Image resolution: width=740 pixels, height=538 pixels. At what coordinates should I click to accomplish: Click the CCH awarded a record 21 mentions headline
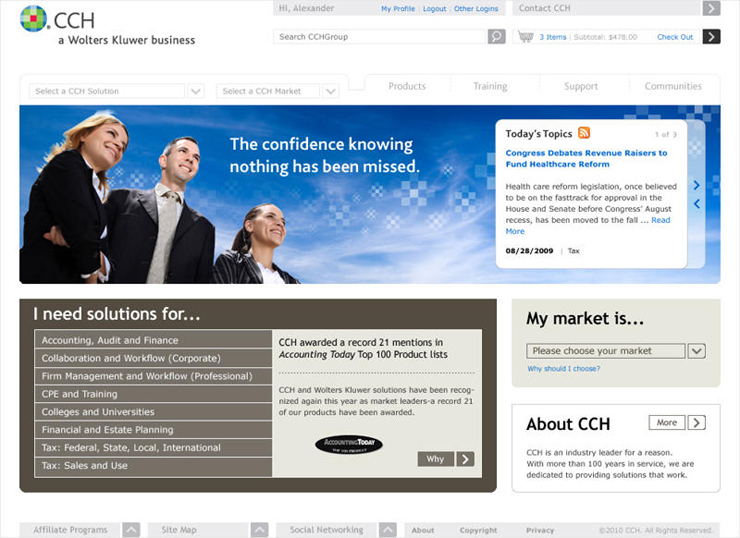click(363, 348)
